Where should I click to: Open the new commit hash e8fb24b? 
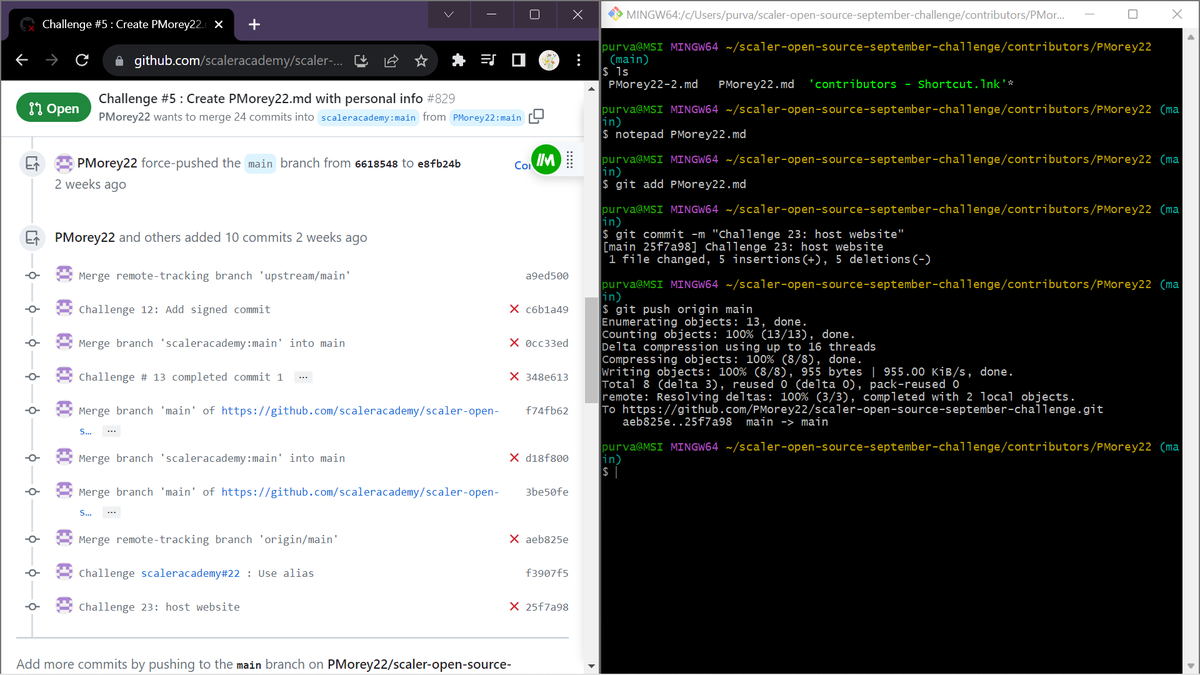tap(439, 163)
